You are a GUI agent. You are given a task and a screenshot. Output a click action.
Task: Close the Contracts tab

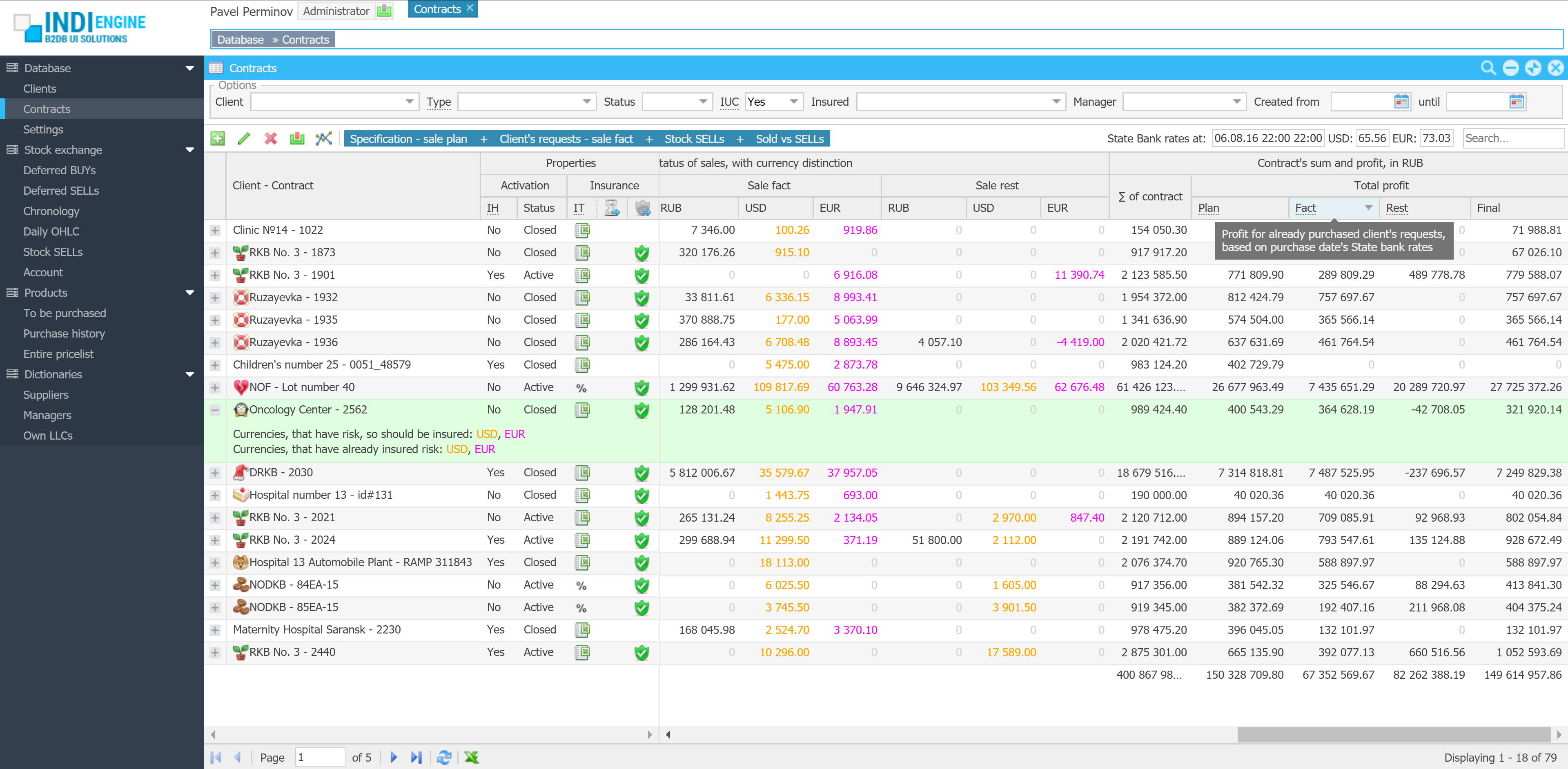pos(469,9)
